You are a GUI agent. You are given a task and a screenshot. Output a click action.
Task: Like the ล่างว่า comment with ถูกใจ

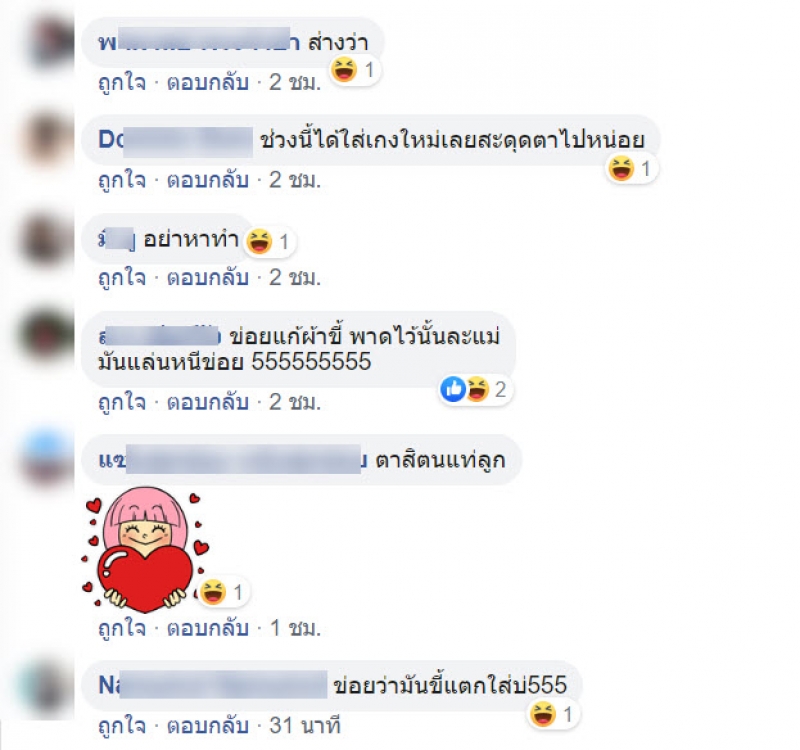pos(122,82)
